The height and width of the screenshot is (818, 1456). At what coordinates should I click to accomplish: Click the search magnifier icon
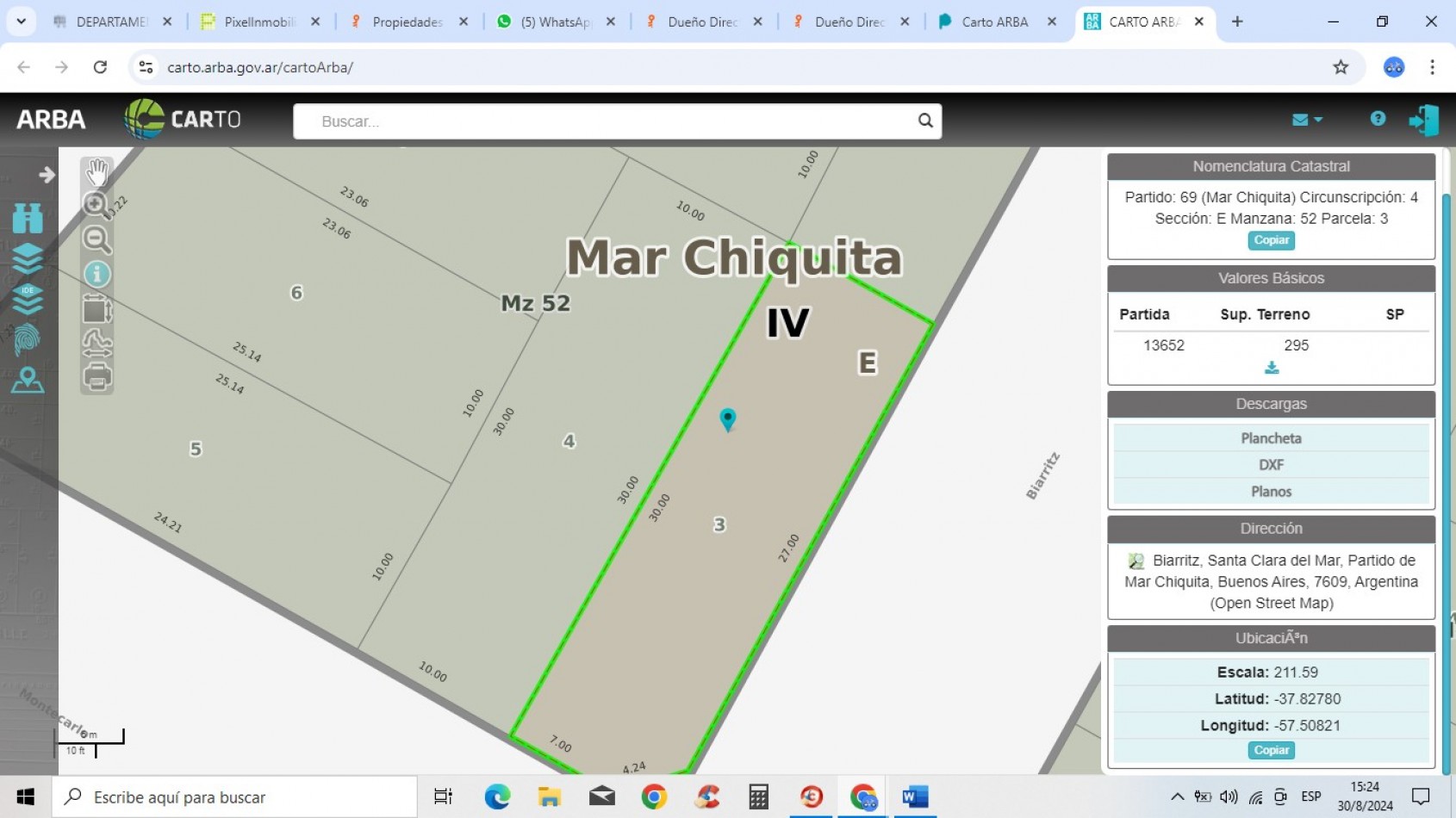tap(925, 121)
